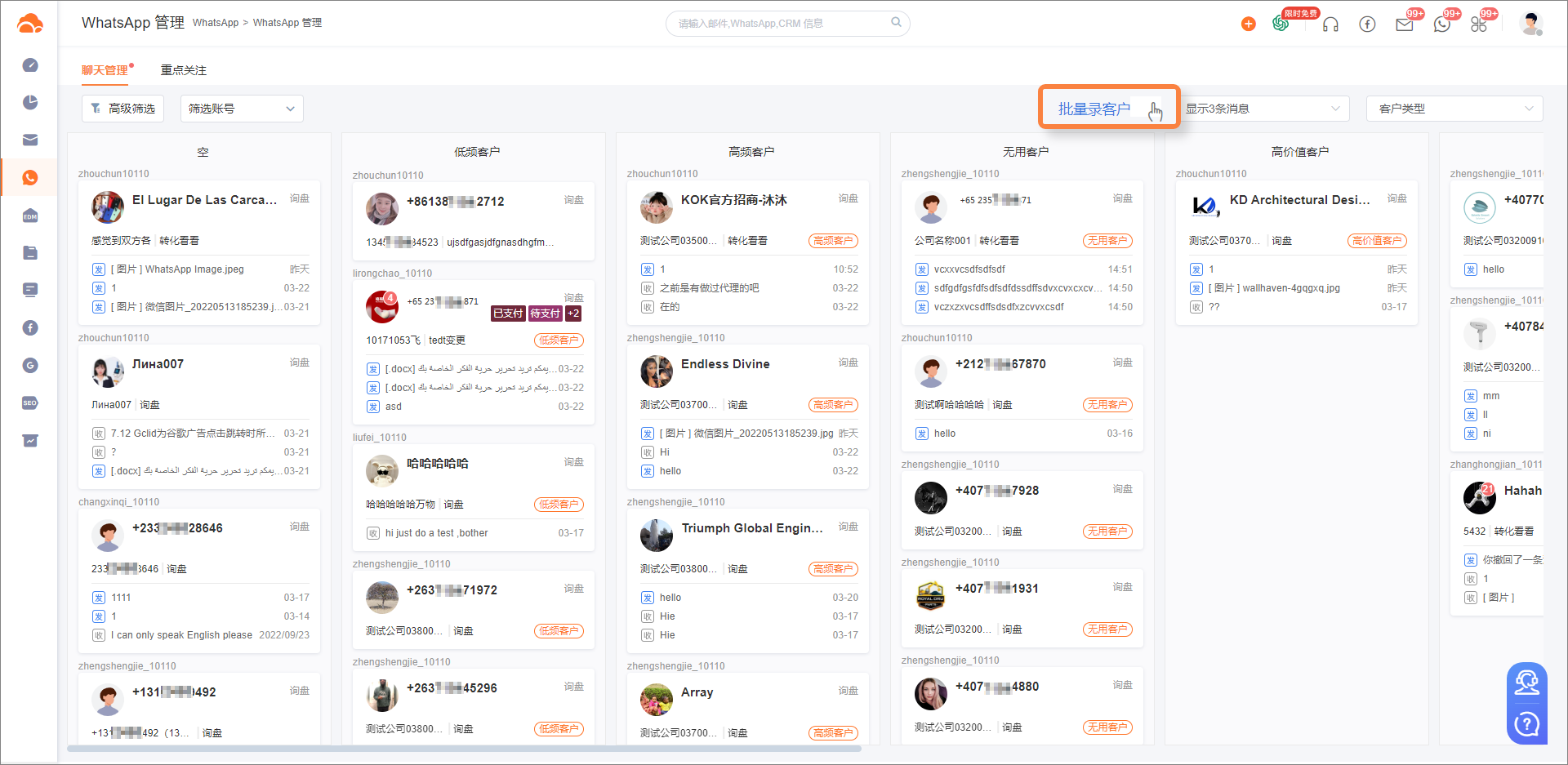This screenshot has height=765, width=1568.
Task: Click the horizontal scrollbar at bottom
Action: (464, 748)
